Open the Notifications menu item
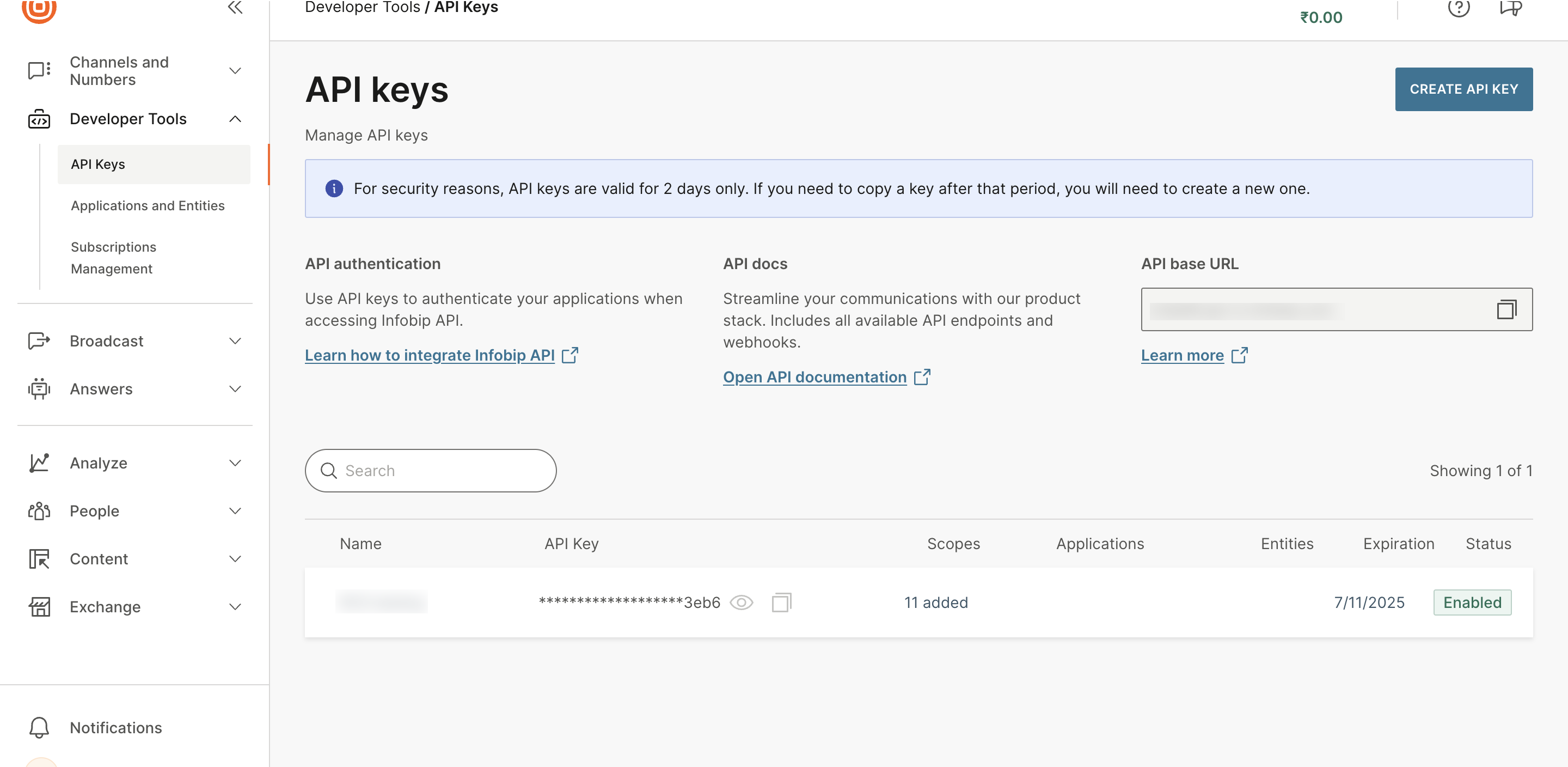This screenshot has width=1568, height=767. pos(115,727)
